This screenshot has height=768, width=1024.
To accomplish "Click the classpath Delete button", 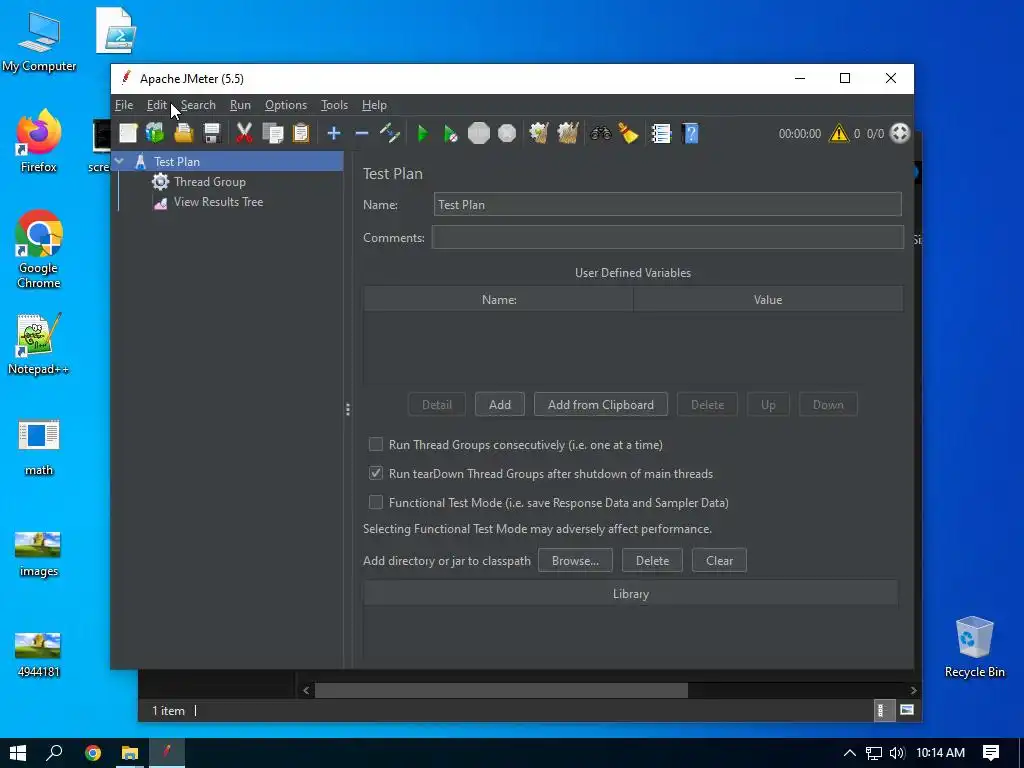I will coord(652,560).
